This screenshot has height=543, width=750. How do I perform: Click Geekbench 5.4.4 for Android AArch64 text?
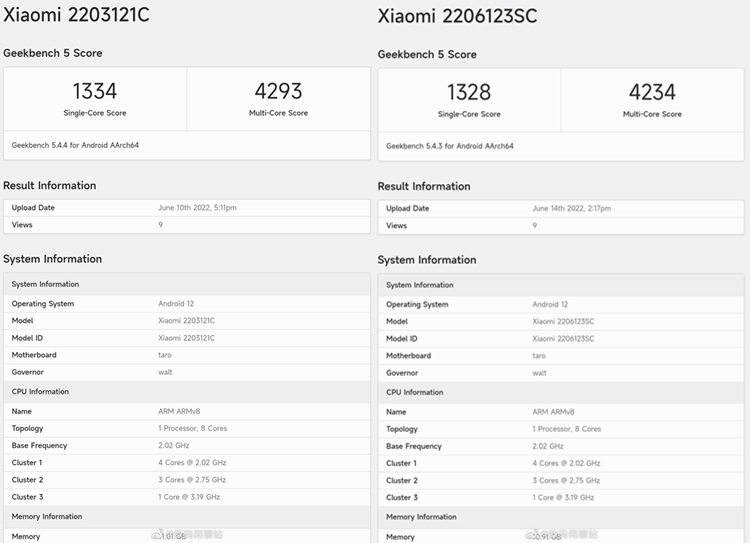pos(75,145)
